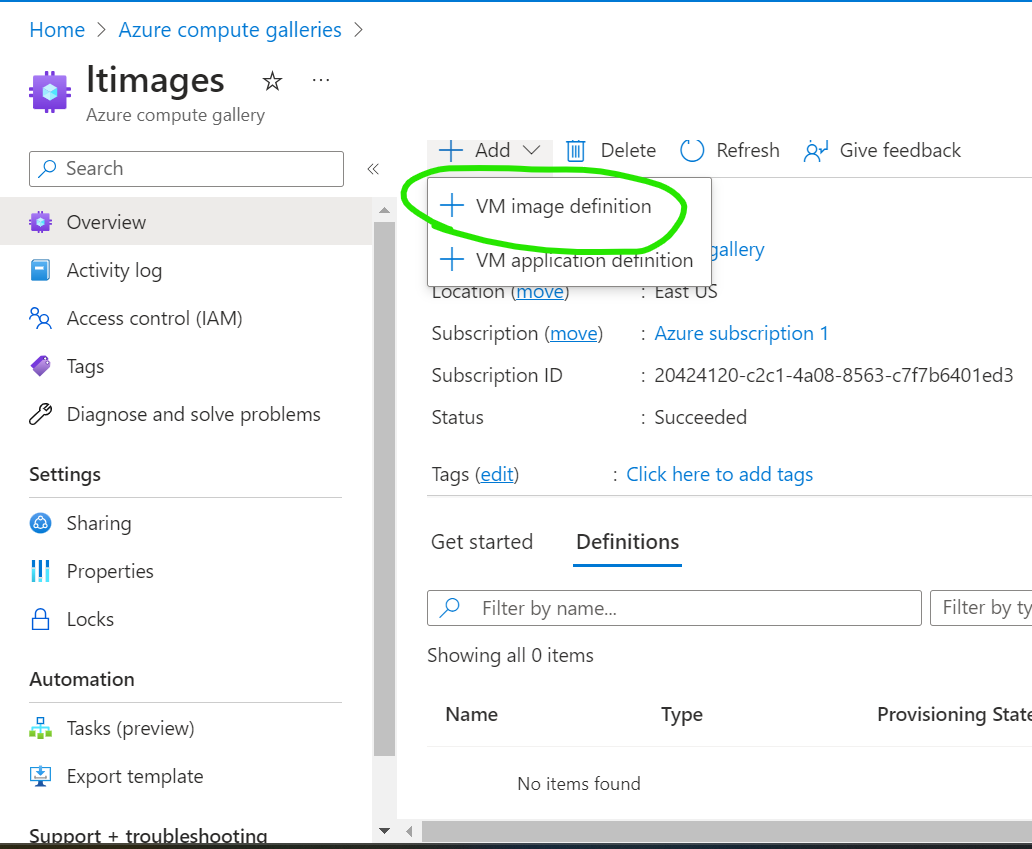Viewport: 1032px width, 849px height.
Task: Click the edit link next to Tags
Action: coord(497,475)
